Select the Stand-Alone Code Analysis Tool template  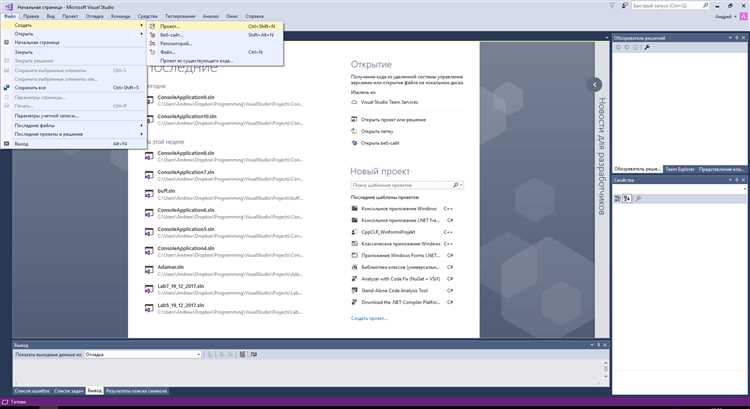[395, 290]
